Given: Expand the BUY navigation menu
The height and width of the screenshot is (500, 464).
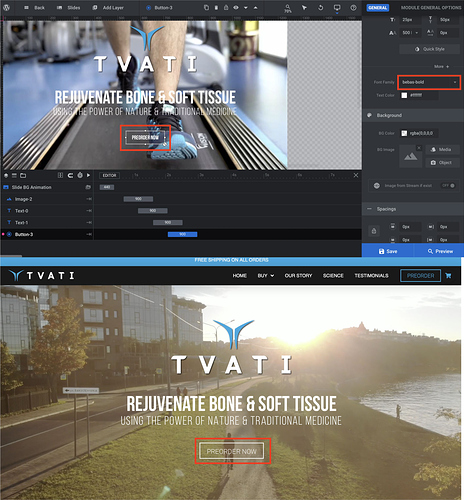Looking at the screenshot, I should [x=266, y=276].
